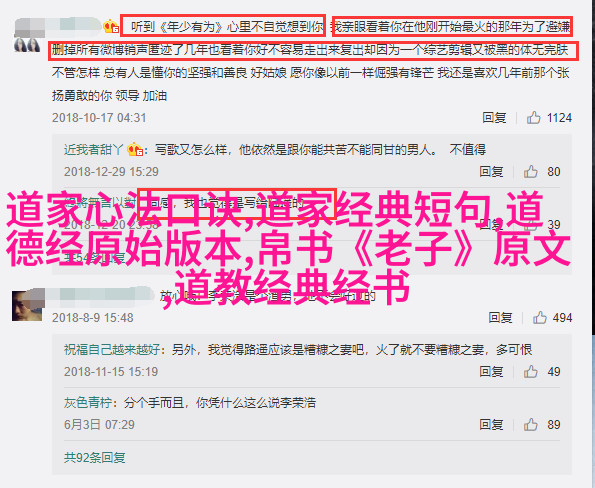Screen dimensions: 595x488
Task: Reply to the comment dated 2018-10-17 04:31
Action: [494, 118]
